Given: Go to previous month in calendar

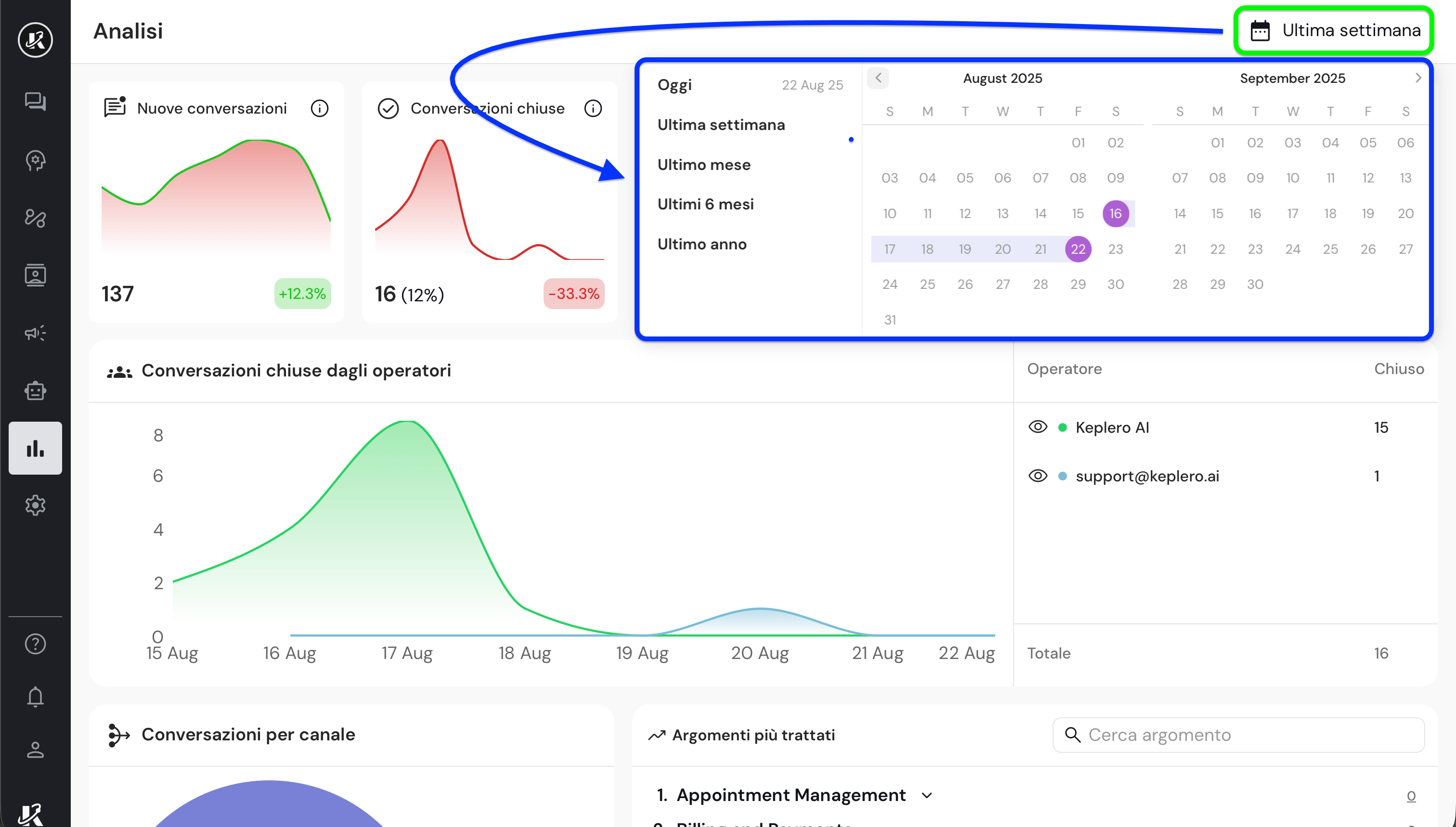Looking at the screenshot, I should (878, 78).
